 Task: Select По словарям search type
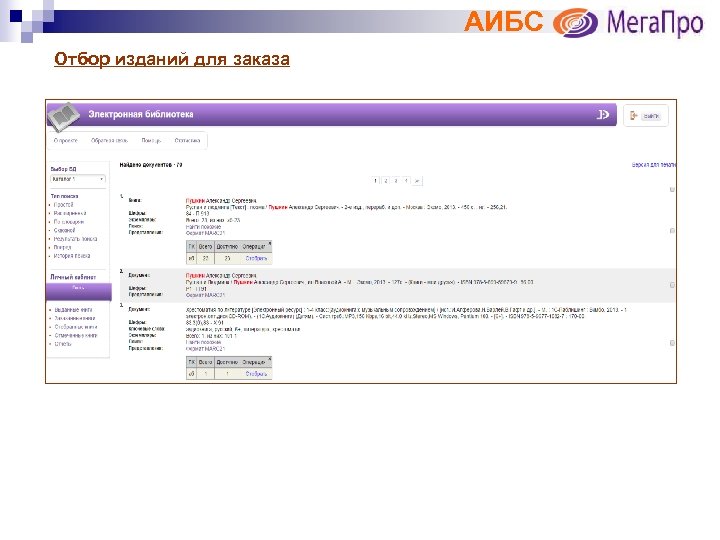[x=69, y=222]
